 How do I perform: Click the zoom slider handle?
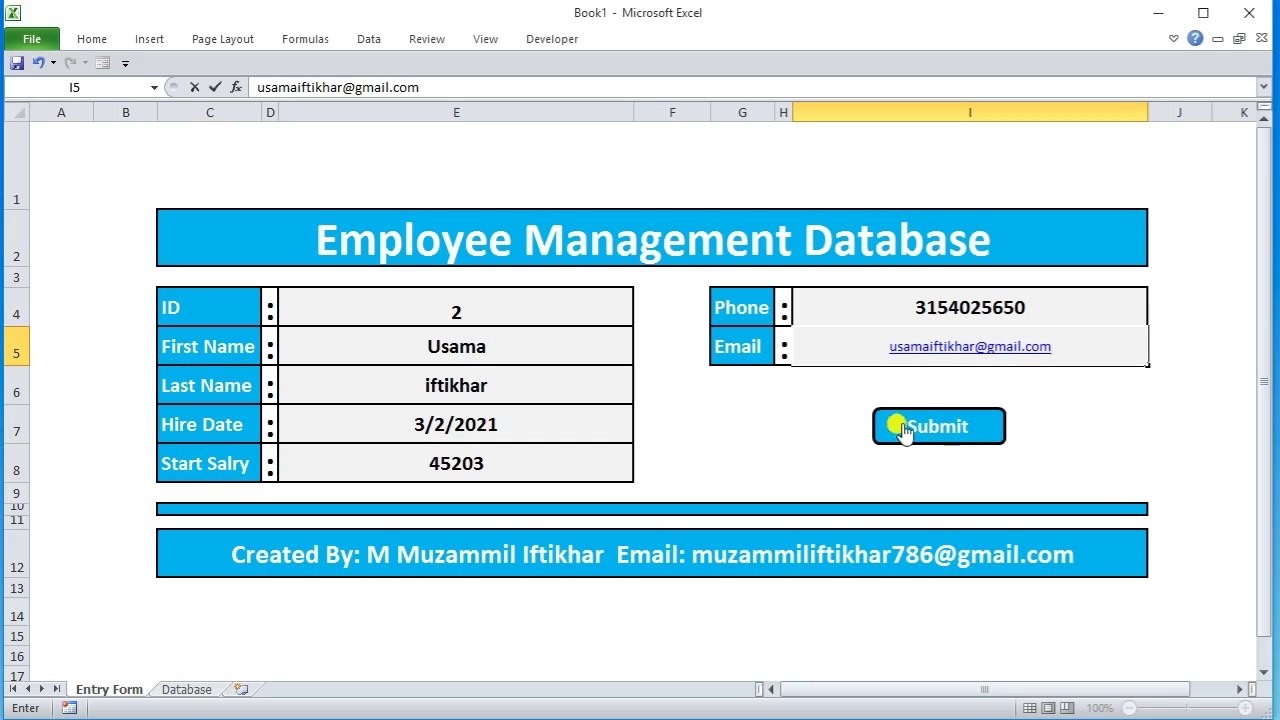tap(1187, 708)
